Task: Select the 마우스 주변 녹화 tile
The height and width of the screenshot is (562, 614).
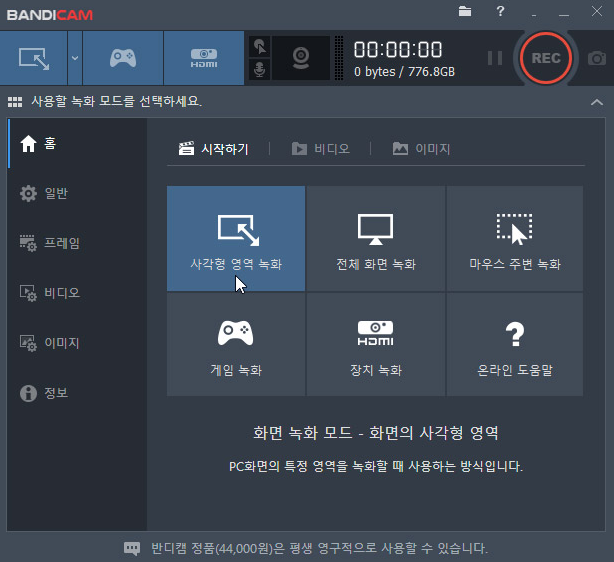Action: [515, 239]
